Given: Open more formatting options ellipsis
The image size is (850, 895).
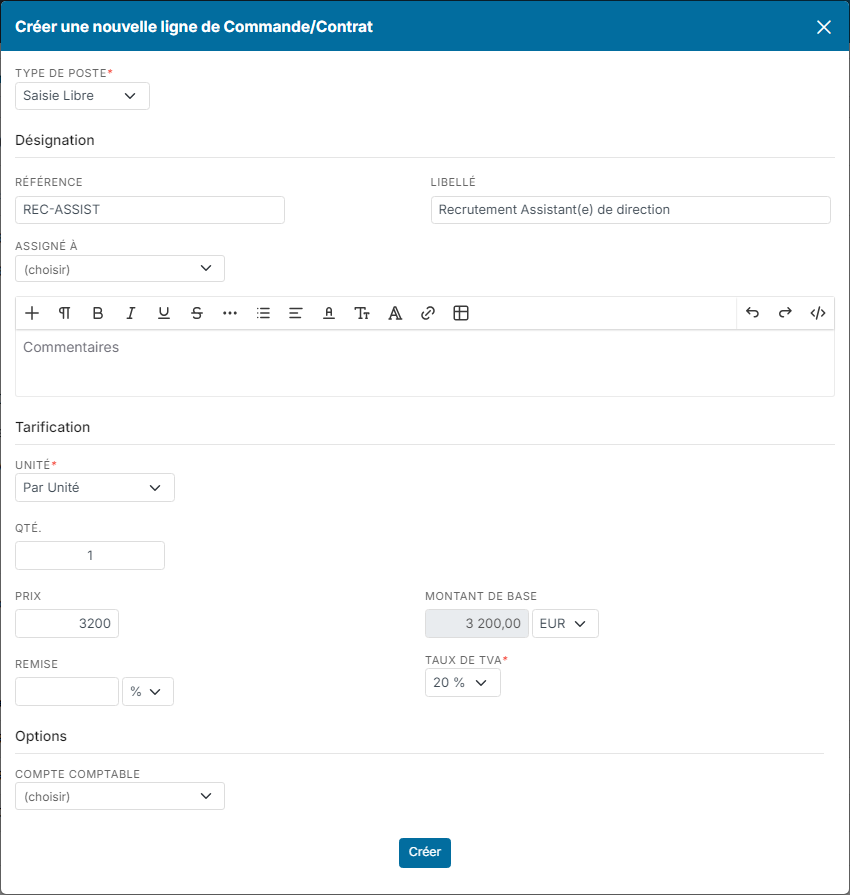Looking at the screenshot, I should click(x=230, y=313).
